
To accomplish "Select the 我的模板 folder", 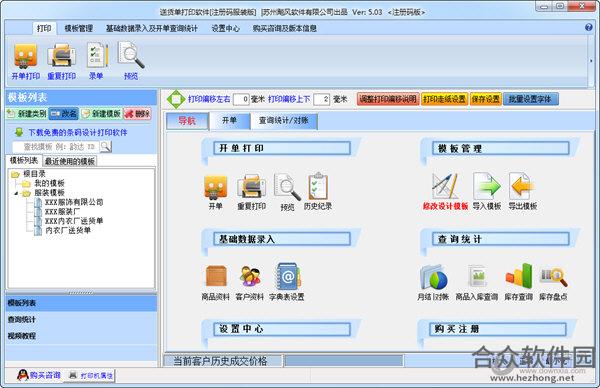I will pos(49,183).
